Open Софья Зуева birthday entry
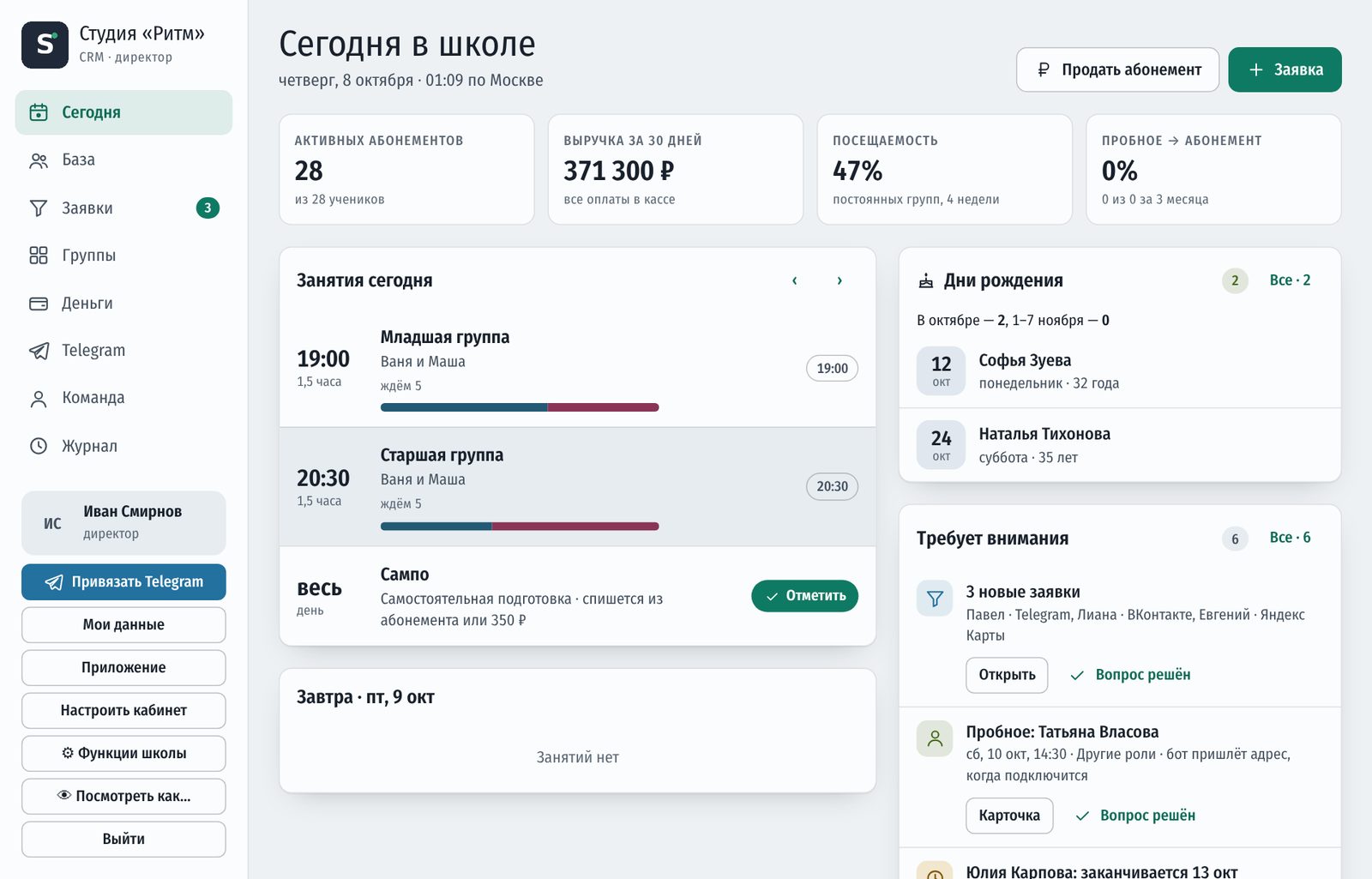Viewport: 1372px width, 879px height. click(x=1120, y=370)
